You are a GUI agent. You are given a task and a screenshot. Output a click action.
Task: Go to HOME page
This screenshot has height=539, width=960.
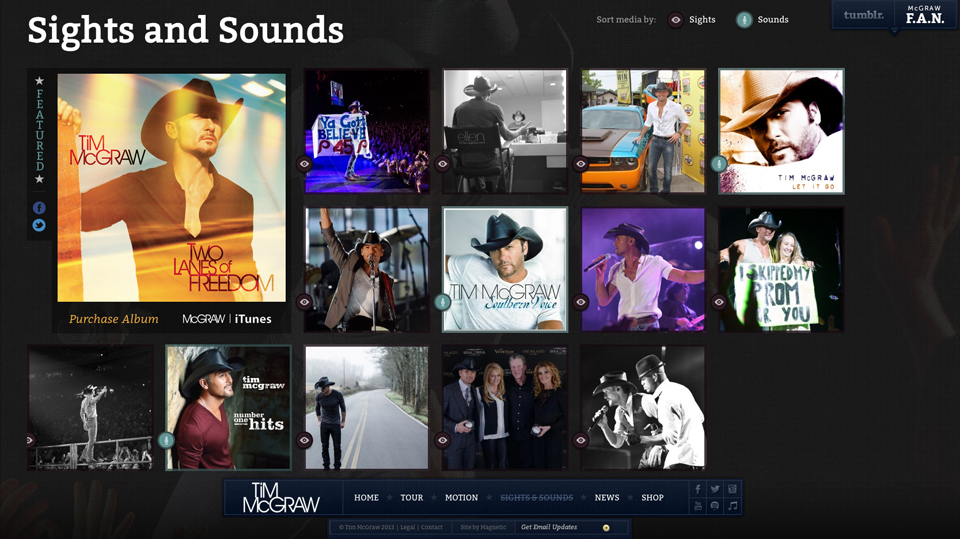tap(366, 498)
